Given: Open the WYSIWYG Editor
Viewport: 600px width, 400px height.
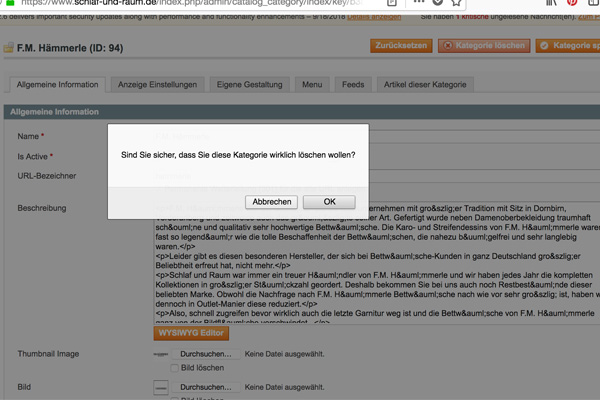Looking at the screenshot, I should [191, 333].
